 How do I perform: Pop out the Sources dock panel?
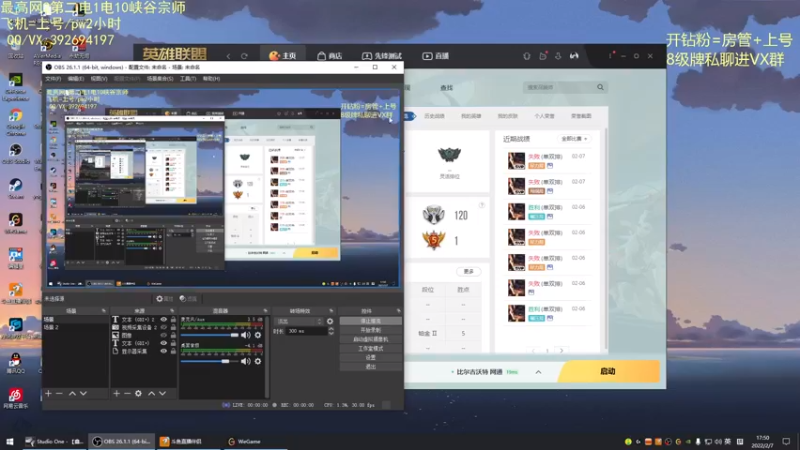(172, 311)
